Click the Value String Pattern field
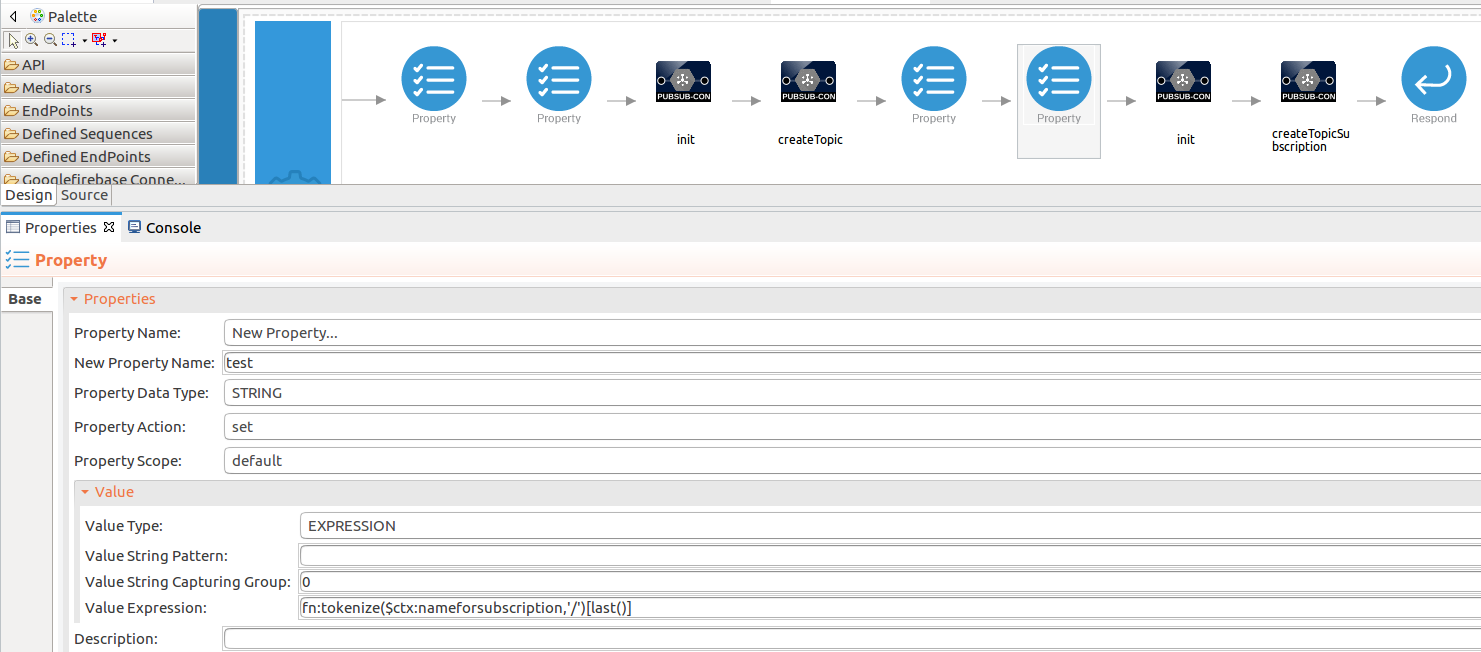Screen dimensions: 1481x652 click(x=890, y=556)
